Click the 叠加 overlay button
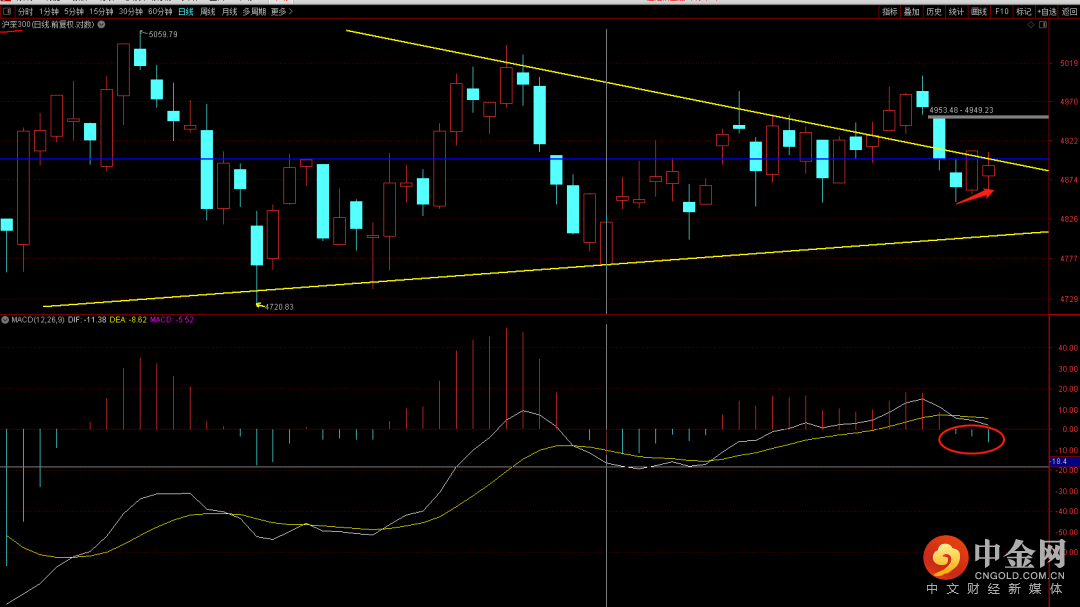The image size is (1080, 607). pos(912,12)
